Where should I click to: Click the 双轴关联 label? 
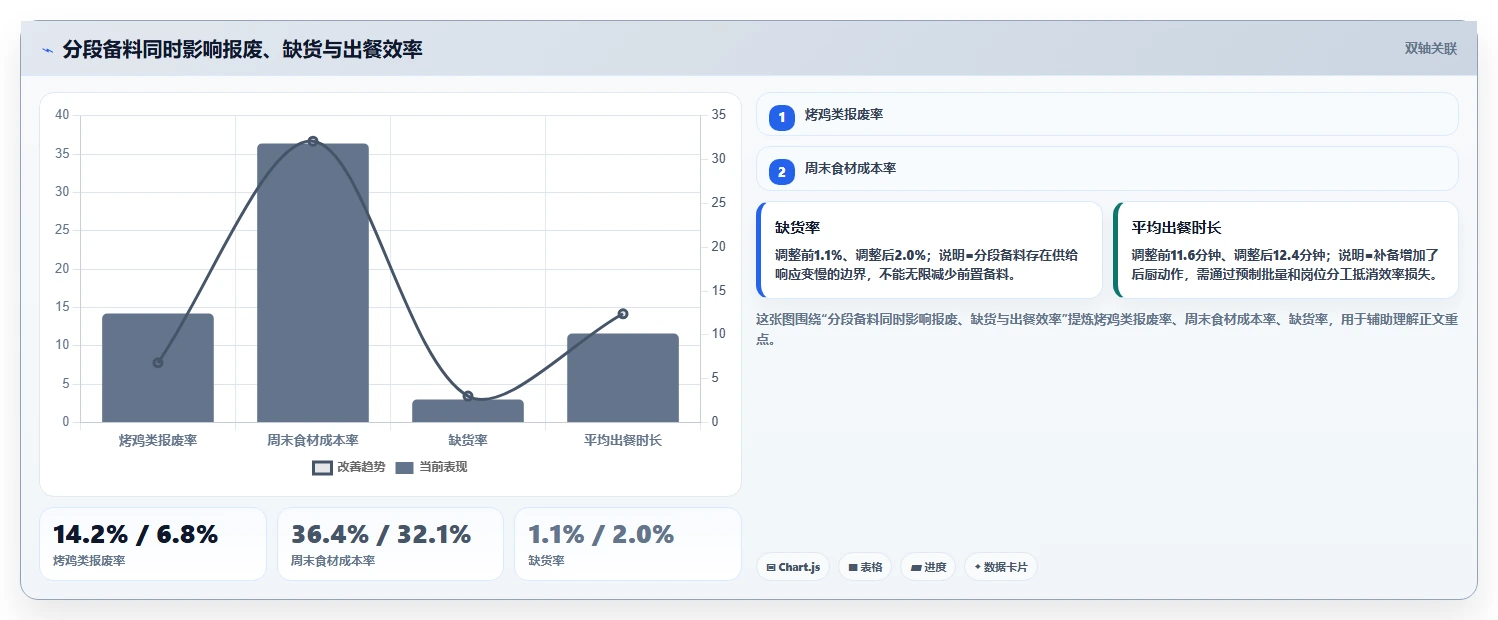pos(1431,49)
